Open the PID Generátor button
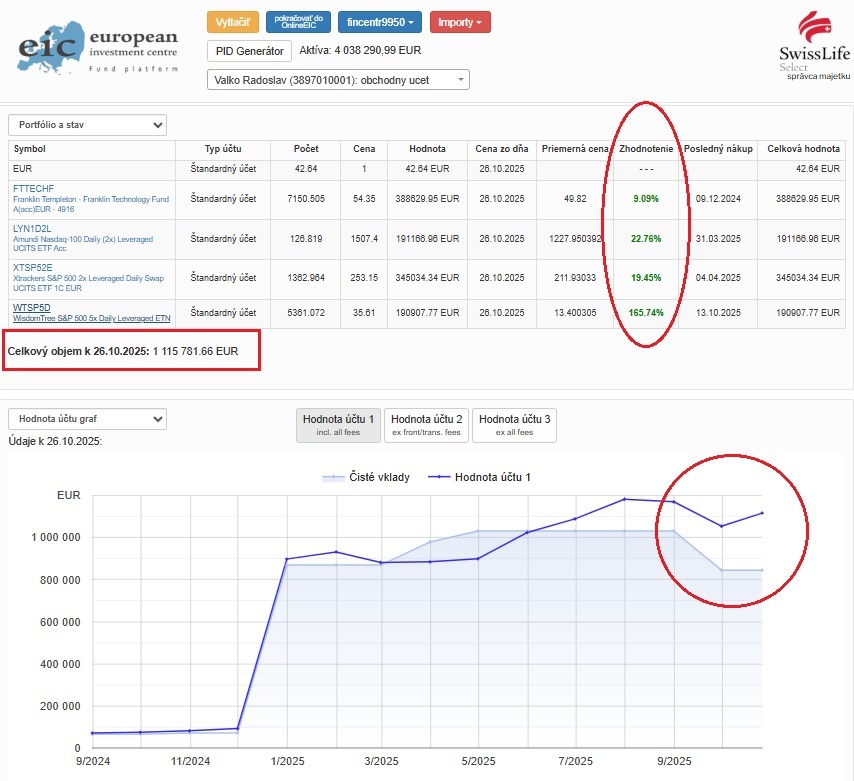The width and height of the screenshot is (854, 781). [x=249, y=51]
